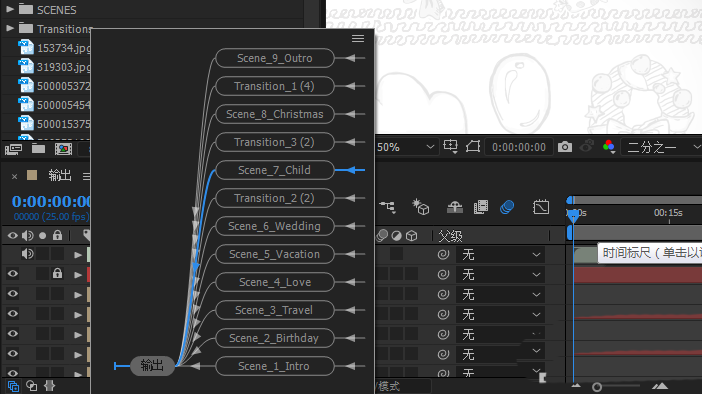This screenshot has height=394, width=702.
Task: Adjust the timeline zoom slider handle
Action: [597, 387]
